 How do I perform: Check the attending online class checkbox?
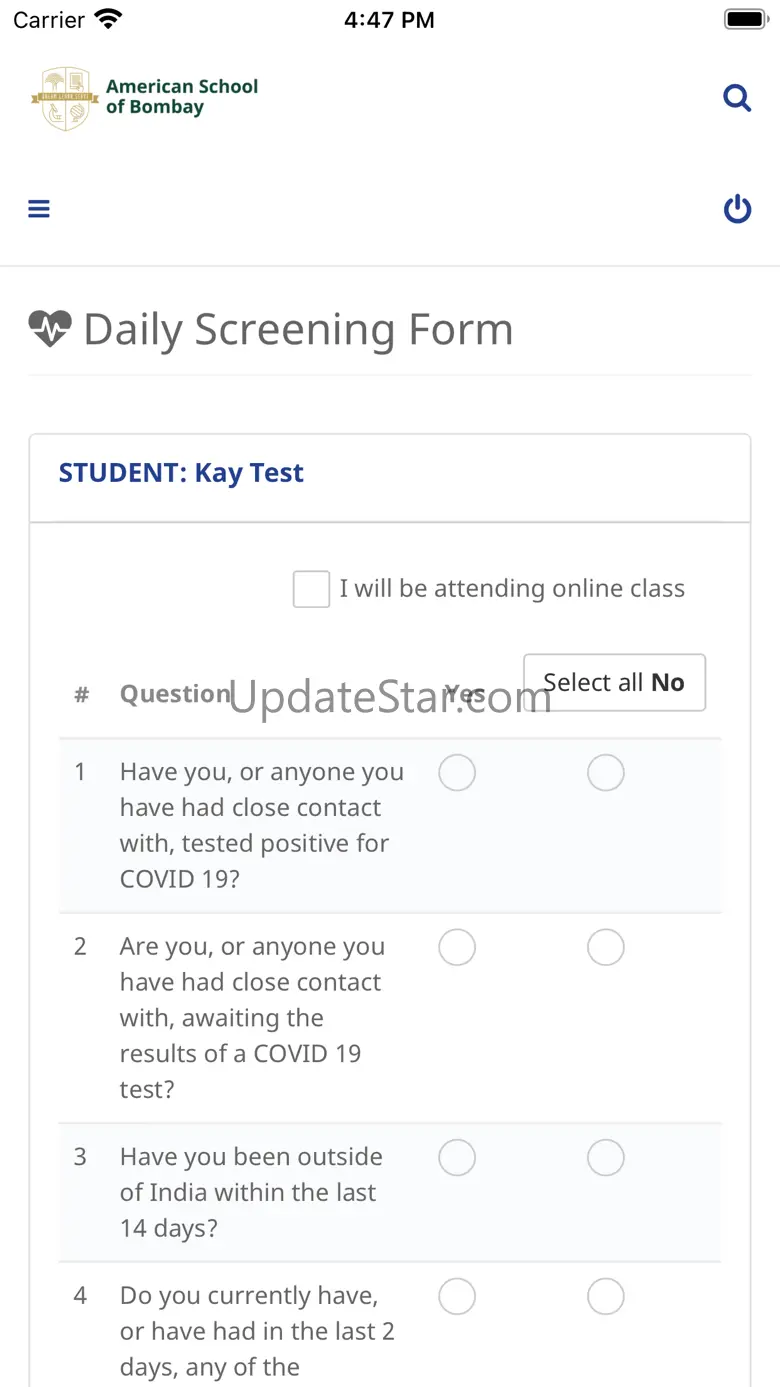tap(311, 589)
